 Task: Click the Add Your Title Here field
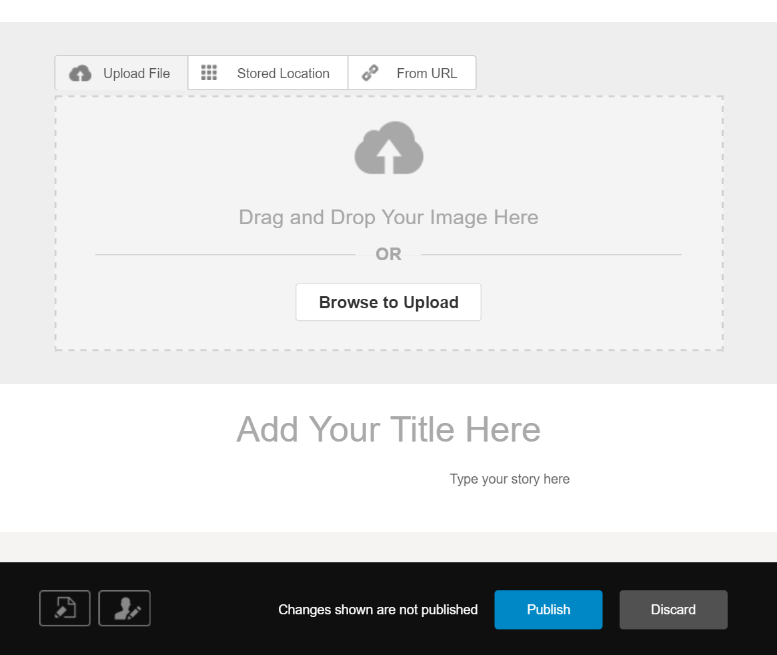[388, 429]
